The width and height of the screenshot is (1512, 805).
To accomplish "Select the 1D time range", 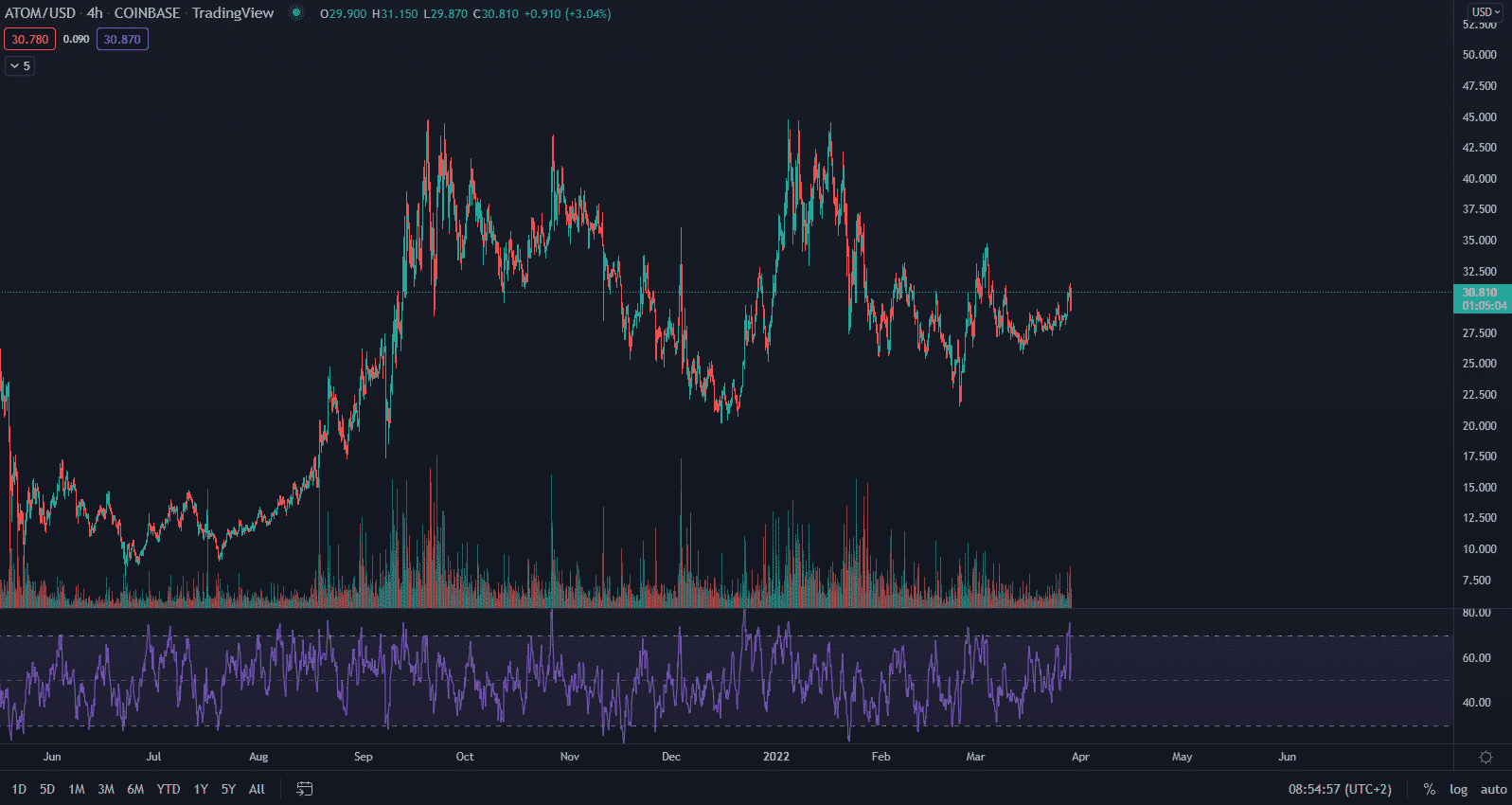I will [x=19, y=789].
